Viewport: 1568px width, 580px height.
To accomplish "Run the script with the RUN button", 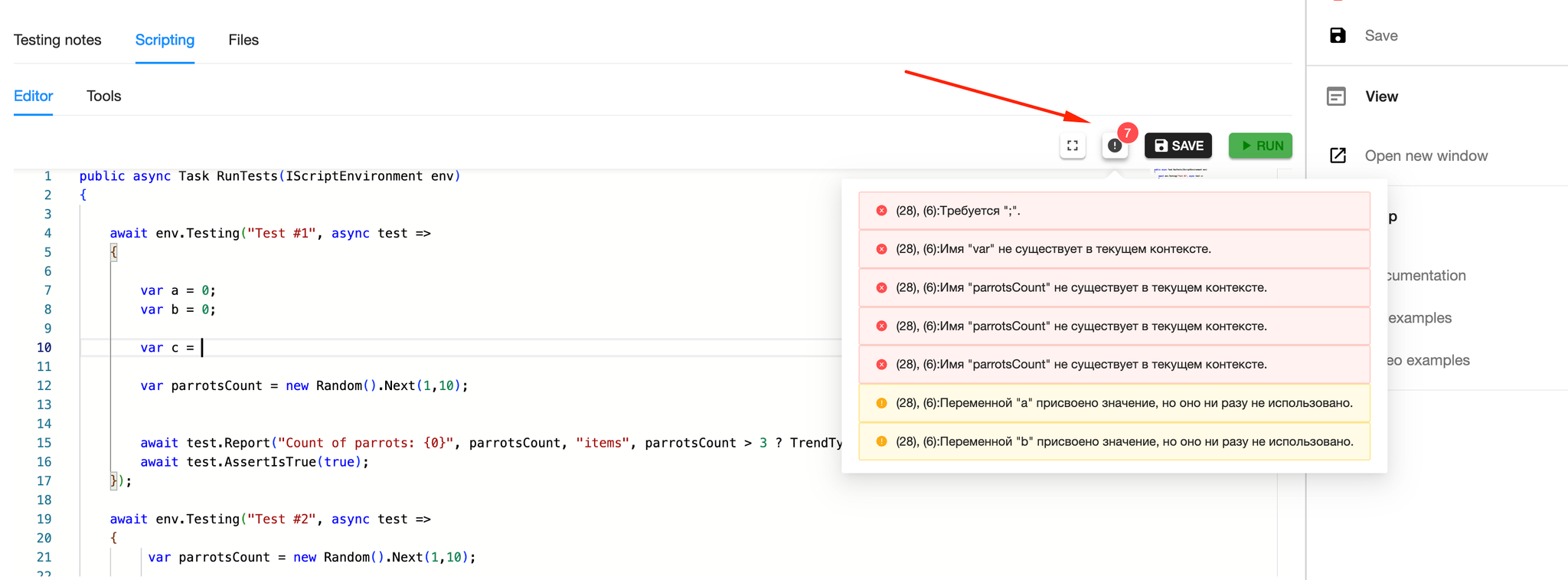I will pyautogui.click(x=1260, y=146).
